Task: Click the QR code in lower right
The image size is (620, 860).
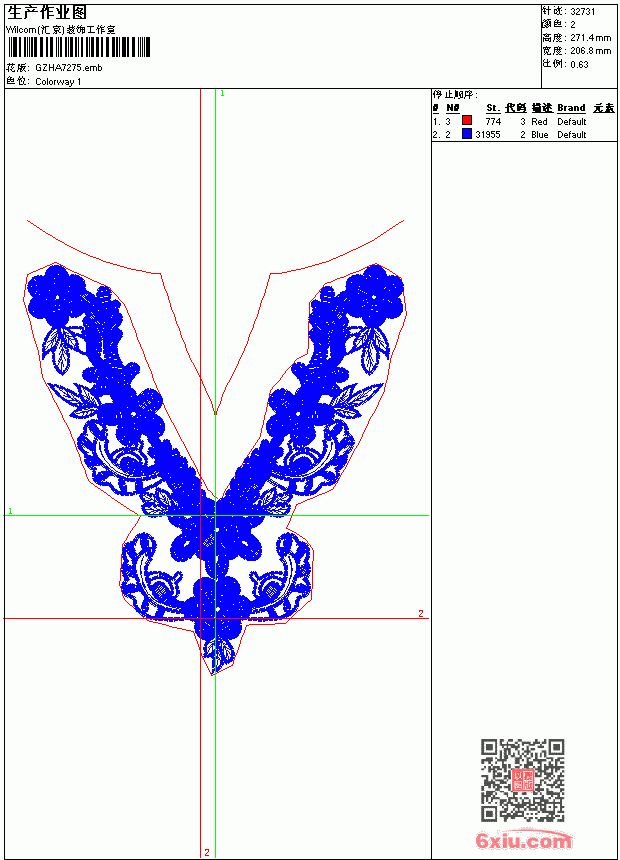Action: tap(522, 780)
